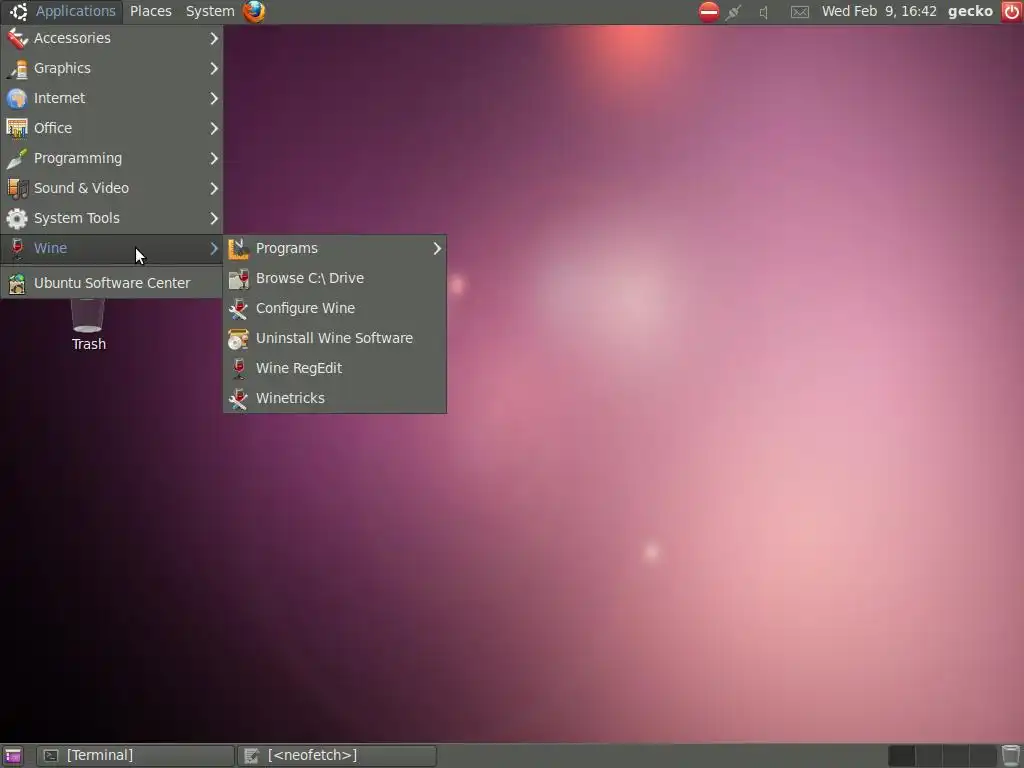Click the volume speaker icon
Screen dimensions: 1024x768
763,12
